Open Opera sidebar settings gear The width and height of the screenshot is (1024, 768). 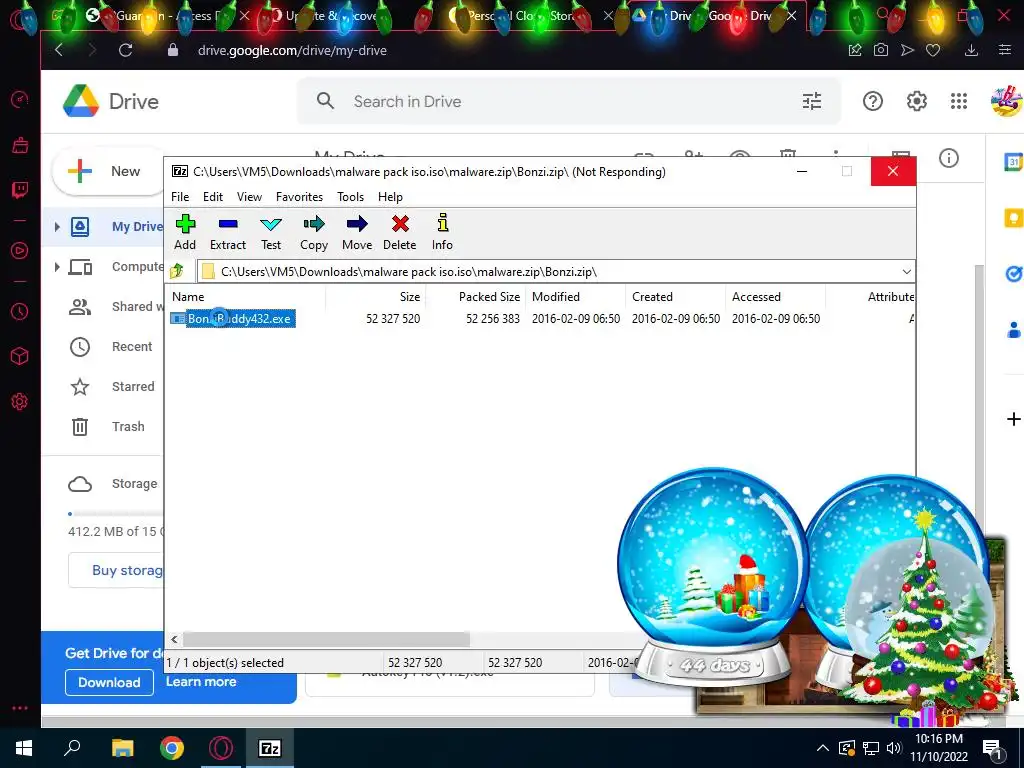coord(20,401)
